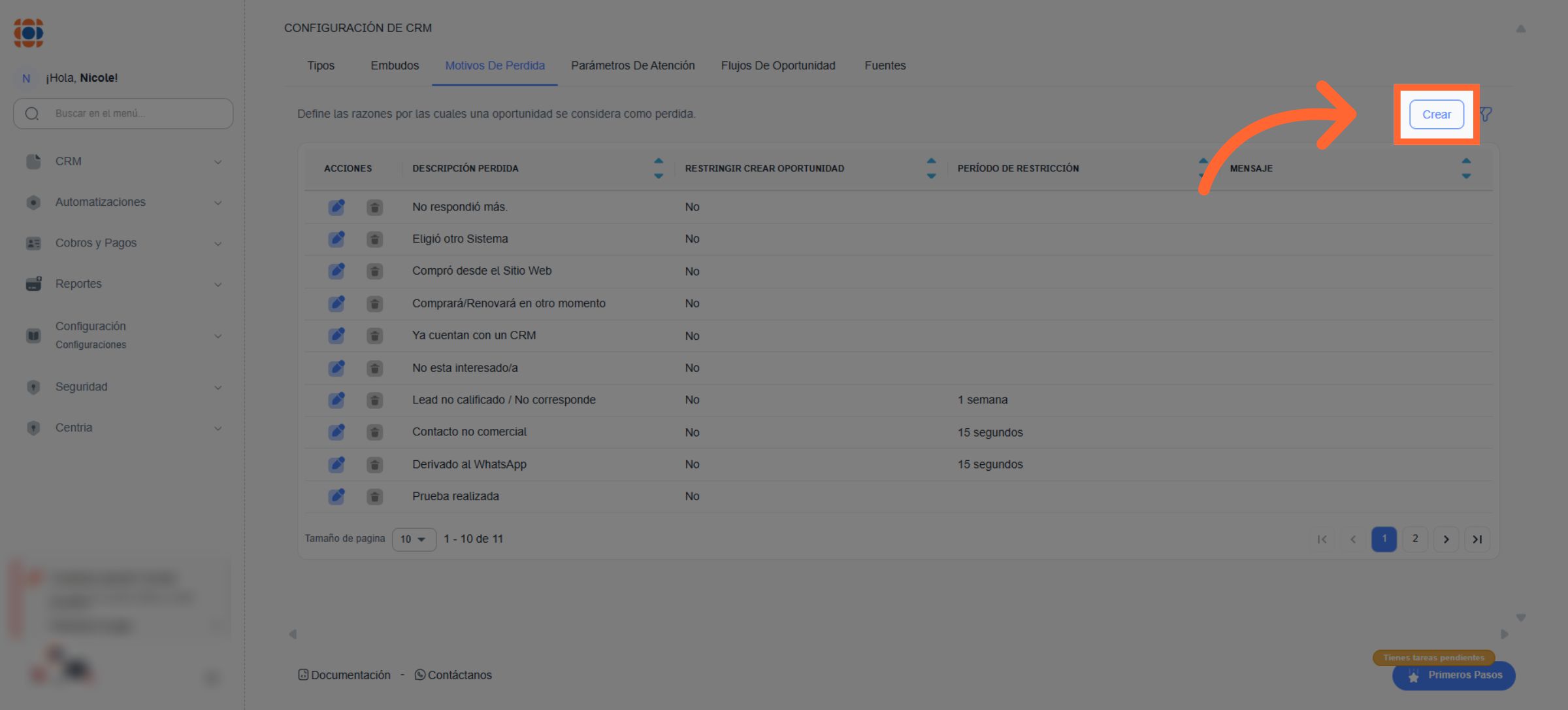Screen dimensions: 1568x710
Task: Open the Flujos De Oportunidad tab
Action: [x=777, y=65]
